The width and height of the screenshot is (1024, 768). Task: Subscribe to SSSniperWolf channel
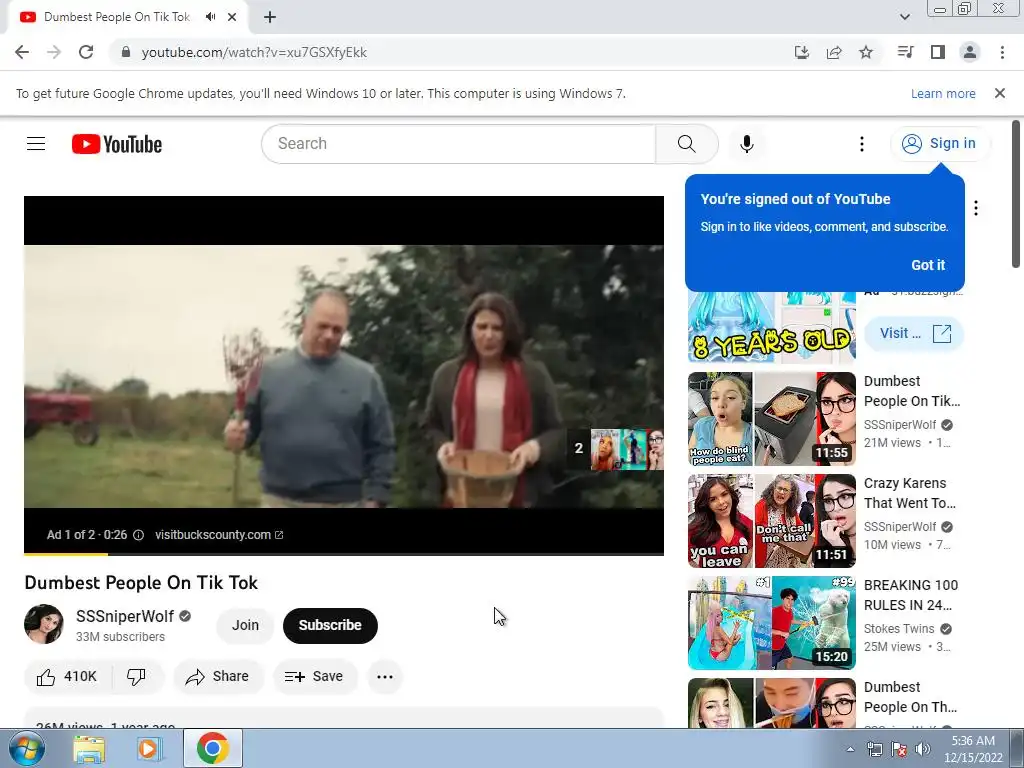click(330, 625)
